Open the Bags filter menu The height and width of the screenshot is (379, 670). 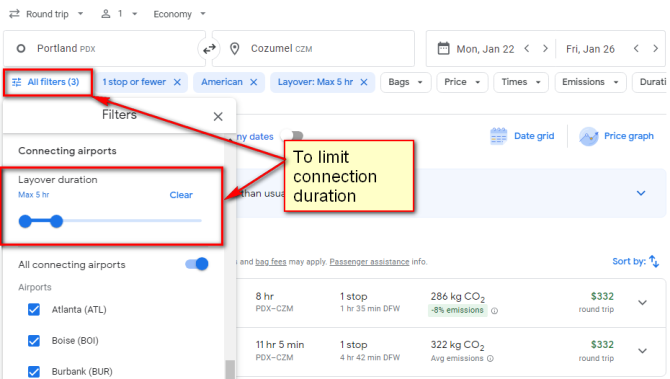pos(406,82)
